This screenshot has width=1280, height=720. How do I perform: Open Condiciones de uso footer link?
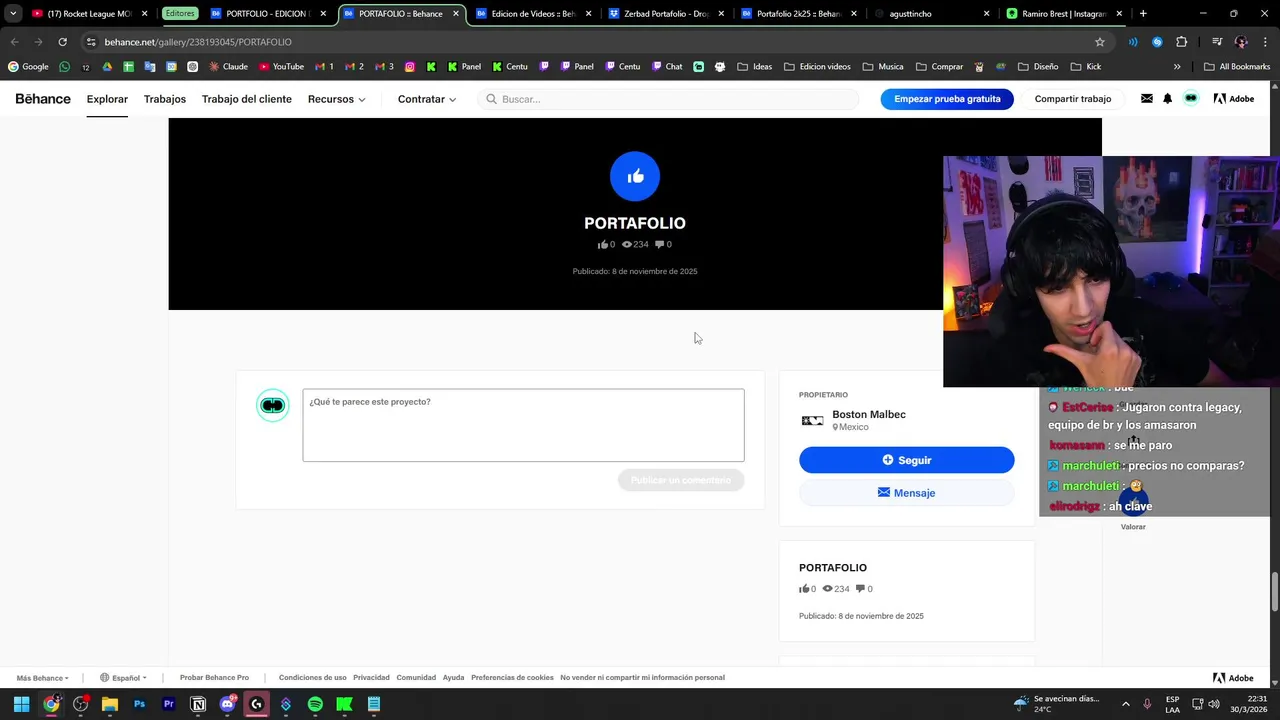pos(312,678)
